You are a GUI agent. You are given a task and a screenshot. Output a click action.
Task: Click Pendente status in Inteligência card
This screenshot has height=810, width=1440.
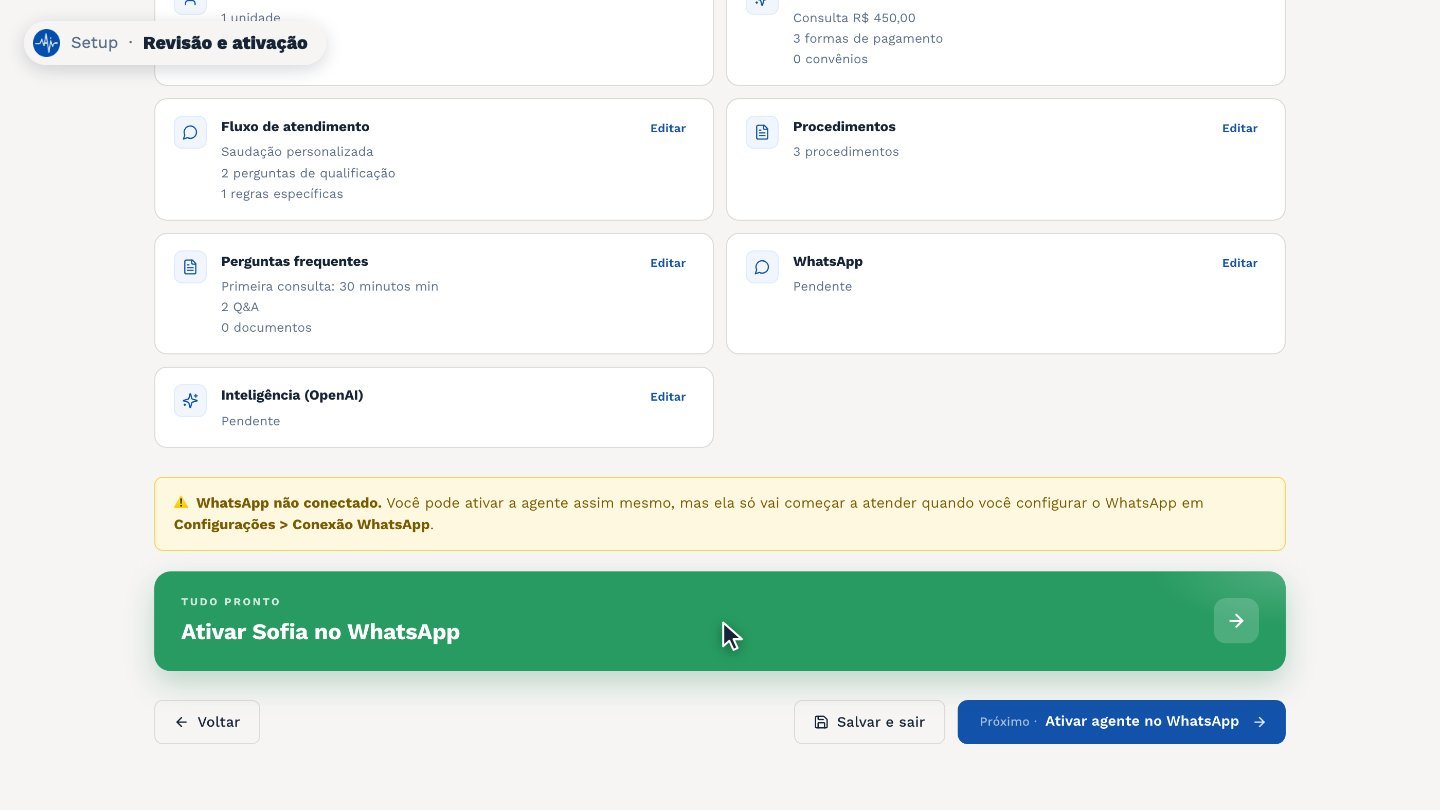[x=250, y=421]
